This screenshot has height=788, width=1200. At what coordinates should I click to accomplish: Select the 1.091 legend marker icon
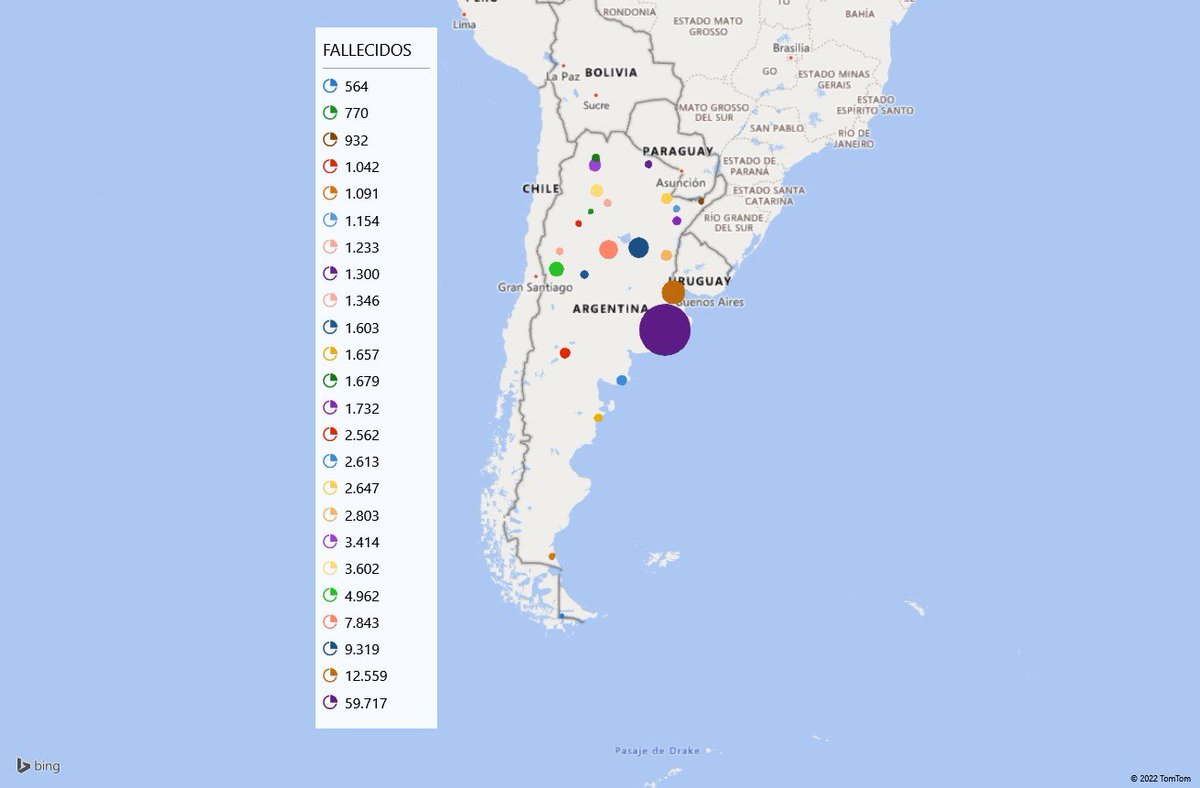click(x=330, y=194)
